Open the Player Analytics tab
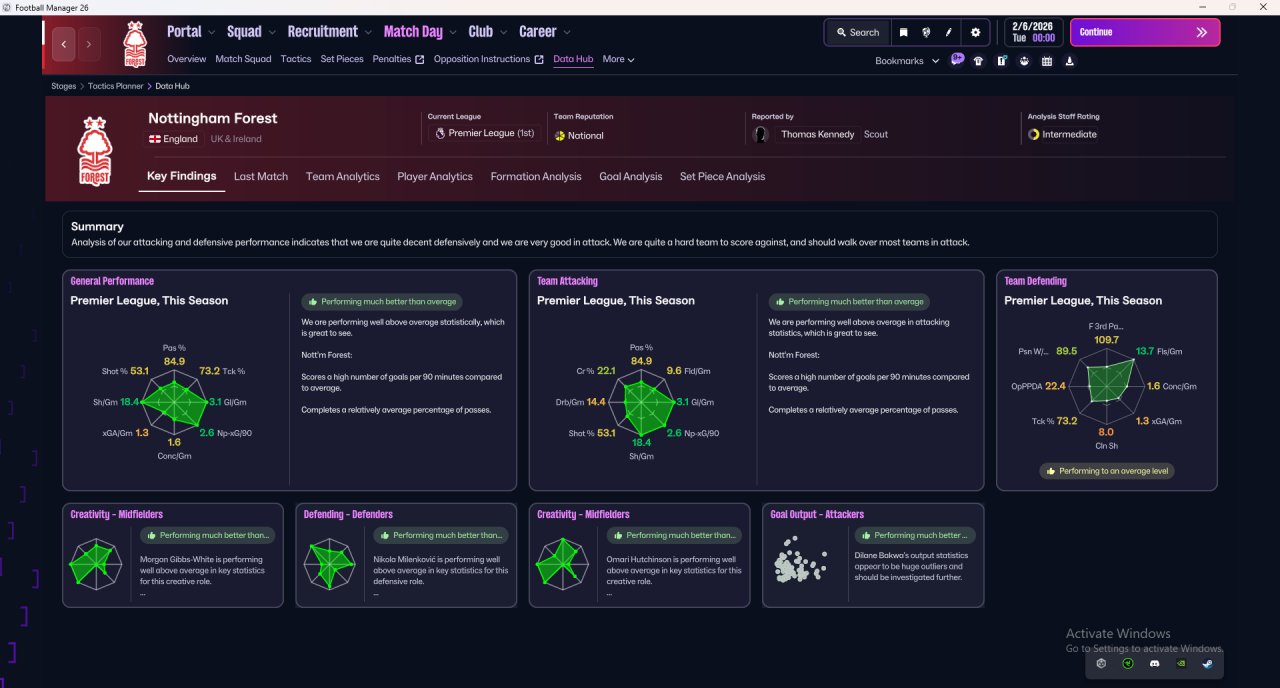Viewport: 1280px width, 688px height. [435, 176]
